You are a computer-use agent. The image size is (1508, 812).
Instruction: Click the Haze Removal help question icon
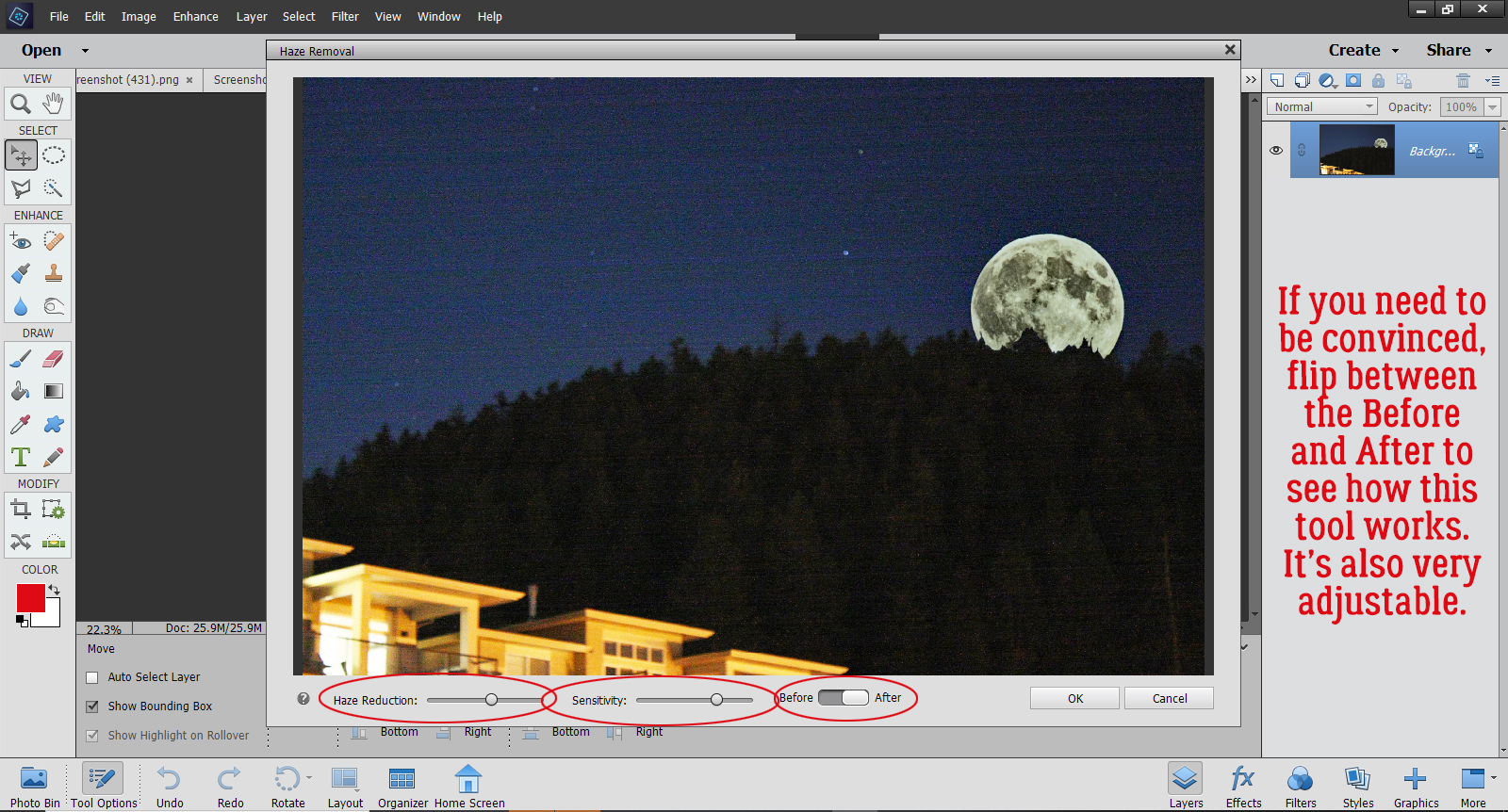pyautogui.click(x=303, y=699)
